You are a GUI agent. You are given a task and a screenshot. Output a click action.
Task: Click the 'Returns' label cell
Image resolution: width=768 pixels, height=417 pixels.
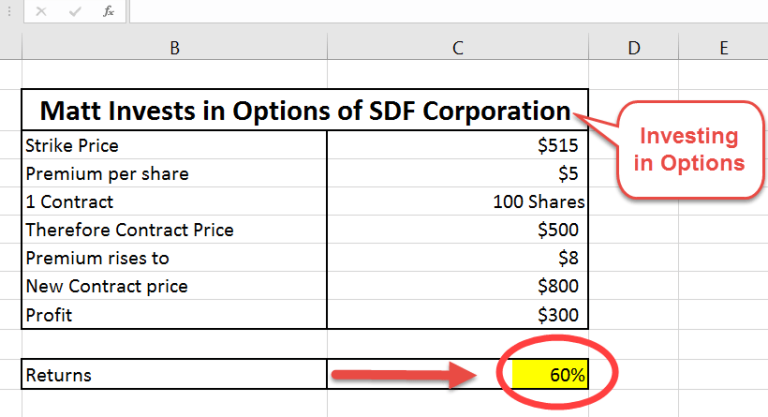point(174,374)
